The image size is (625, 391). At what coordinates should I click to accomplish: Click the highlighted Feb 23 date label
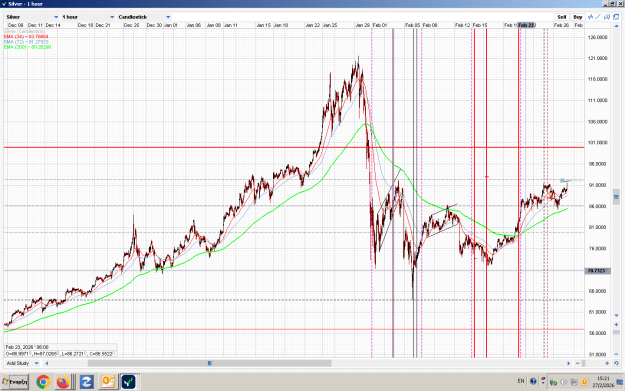click(x=526, y=25)
